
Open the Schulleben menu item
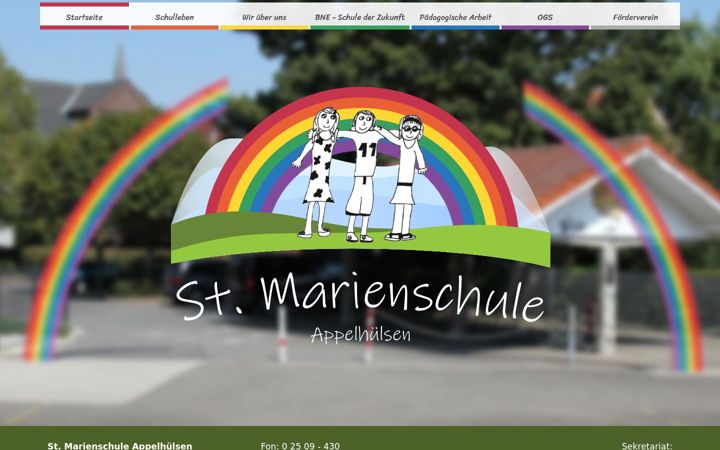(174, 17)
